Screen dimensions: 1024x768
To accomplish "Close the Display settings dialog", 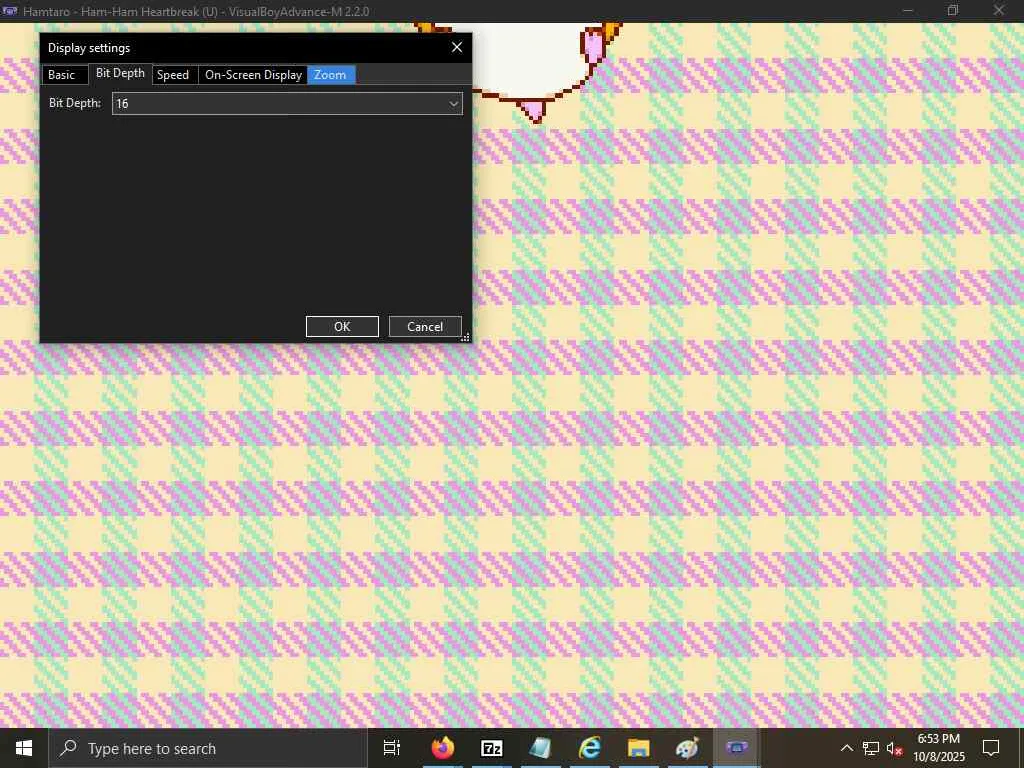I will pos(457,47).
